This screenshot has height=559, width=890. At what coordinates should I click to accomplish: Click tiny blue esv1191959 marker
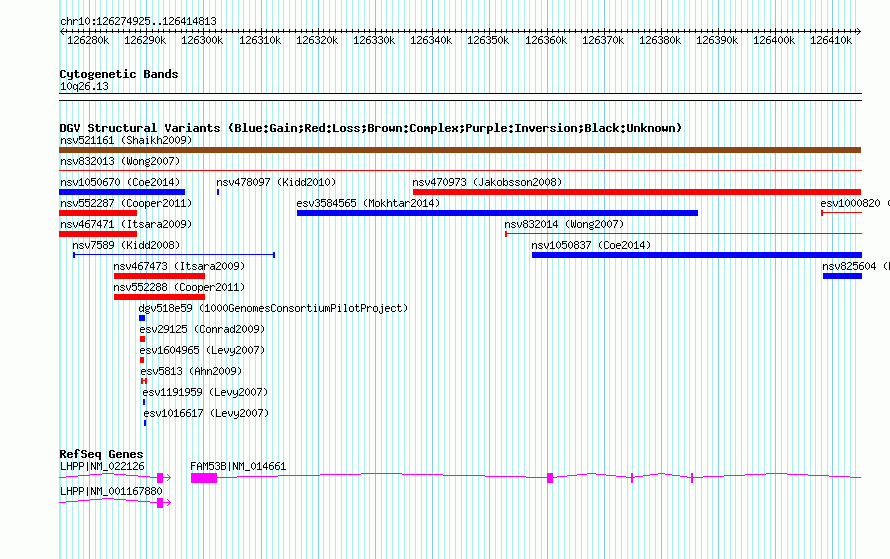coord(144,402)
